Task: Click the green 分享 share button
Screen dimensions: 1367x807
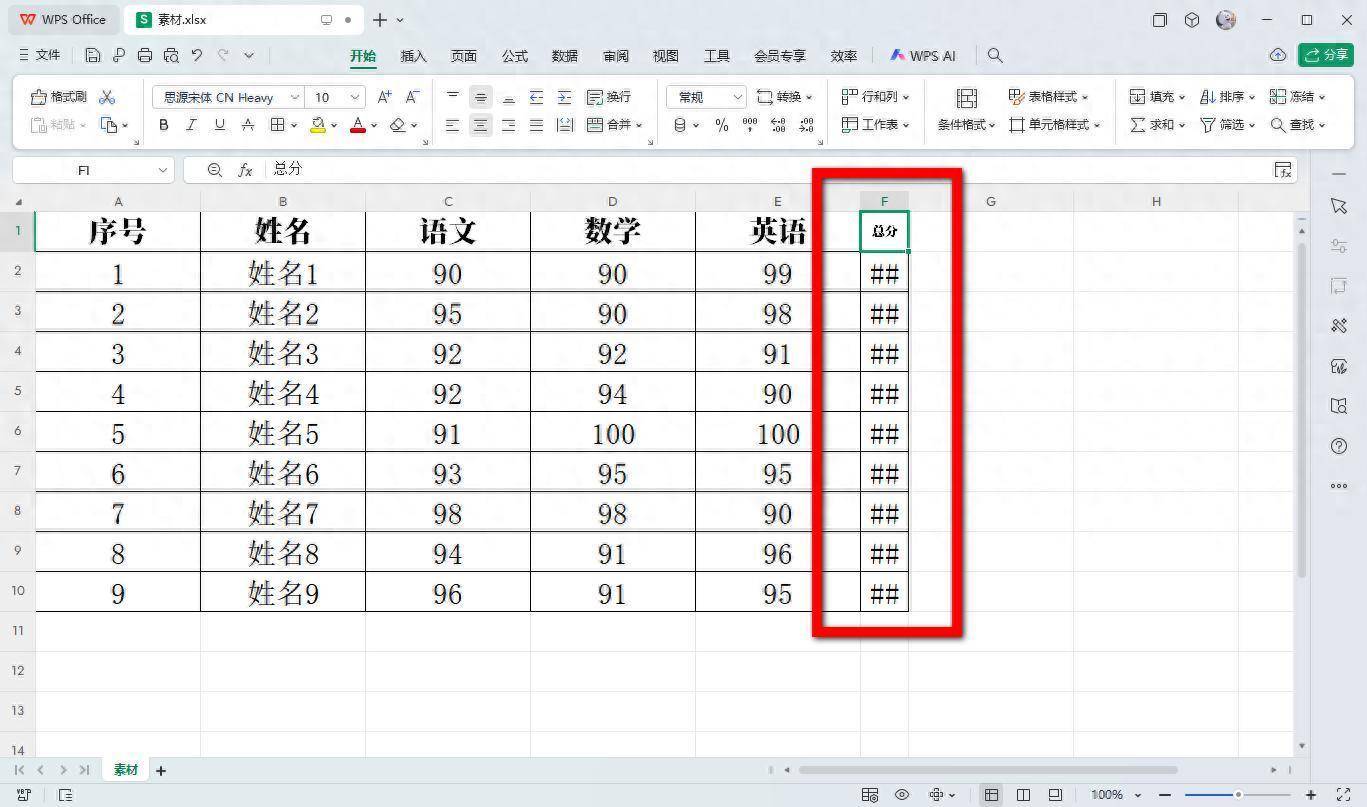Action: [1326, 55]
